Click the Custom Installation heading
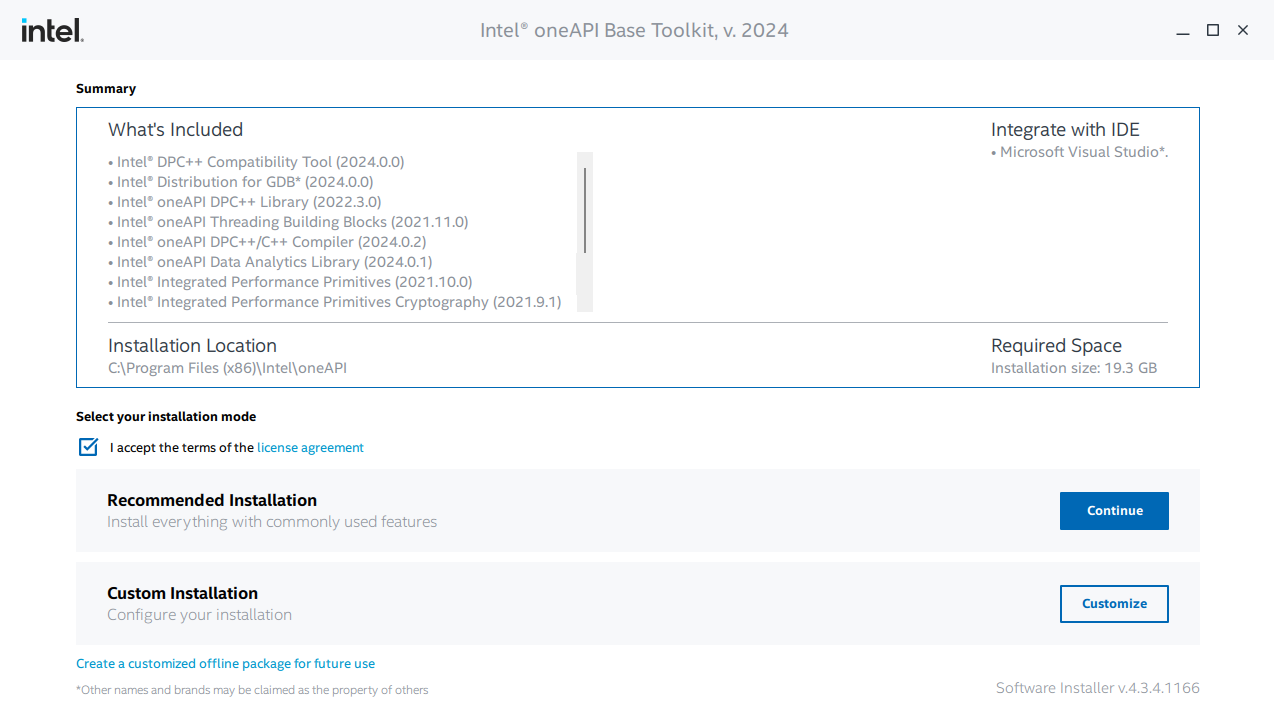The height and width of the screenshot is (716, 1274). (x=182, y=593)
